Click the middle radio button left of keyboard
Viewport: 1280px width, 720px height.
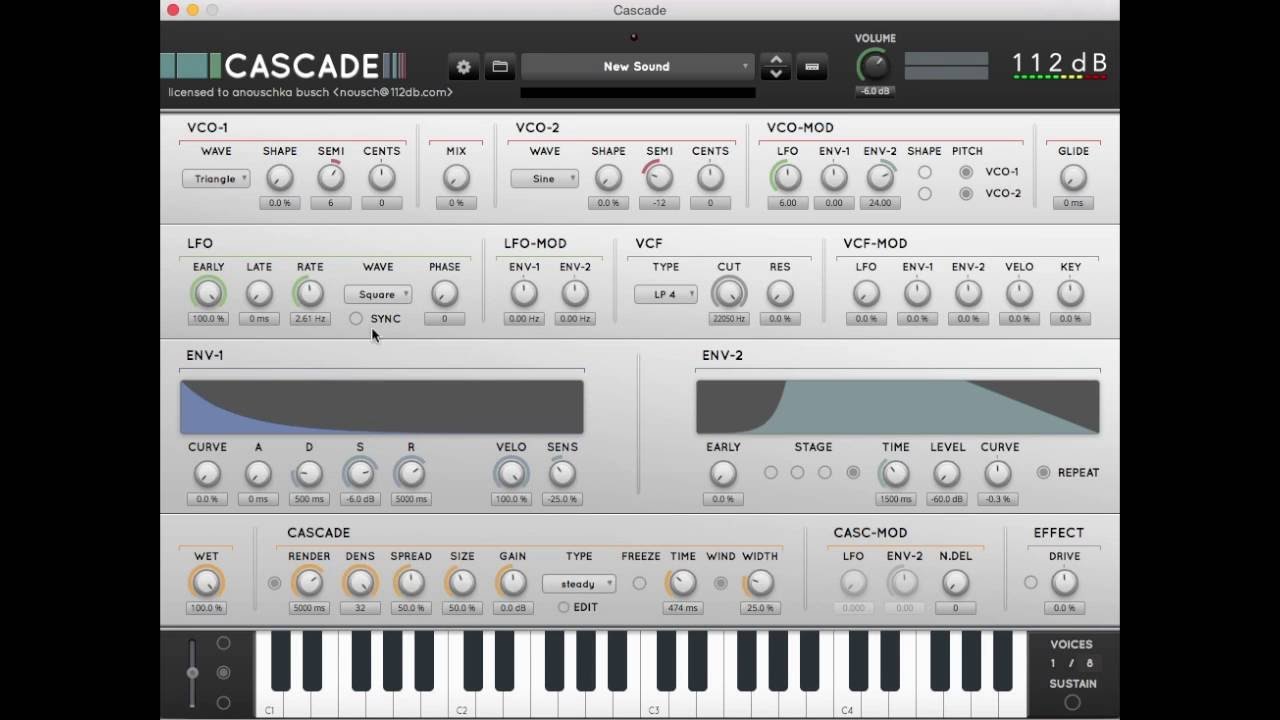[223, 673]
